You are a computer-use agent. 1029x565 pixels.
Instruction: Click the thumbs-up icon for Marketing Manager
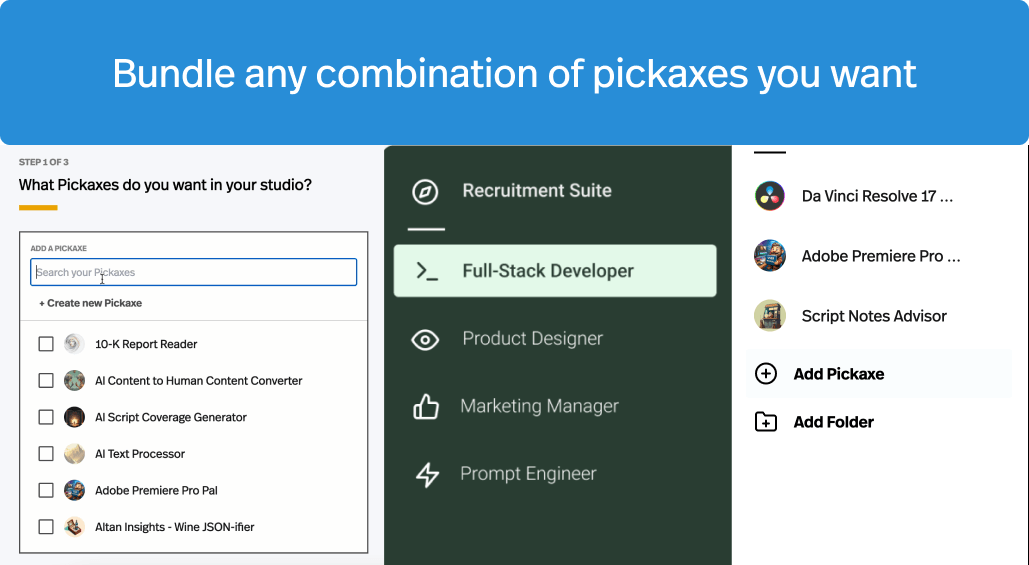point(426,407)
